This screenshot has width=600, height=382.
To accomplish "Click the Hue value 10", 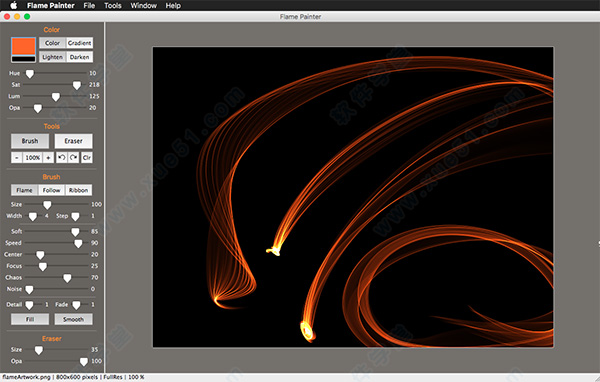I will (93, 73).
